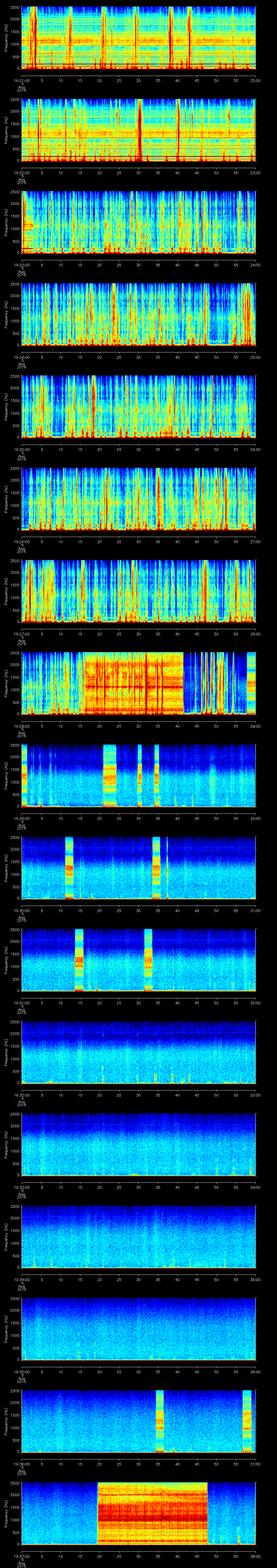Click the 19:29:00 start time label
The height and width of the screenshot is (1568, 277).
[x=21, y=818]
